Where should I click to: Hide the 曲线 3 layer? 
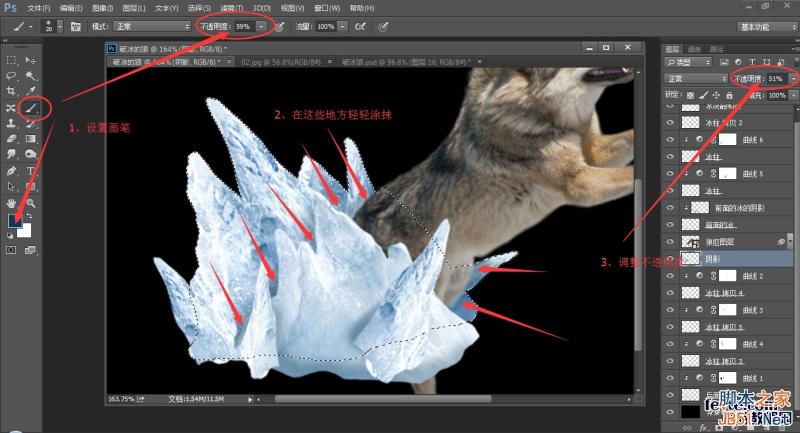(670, 310)
